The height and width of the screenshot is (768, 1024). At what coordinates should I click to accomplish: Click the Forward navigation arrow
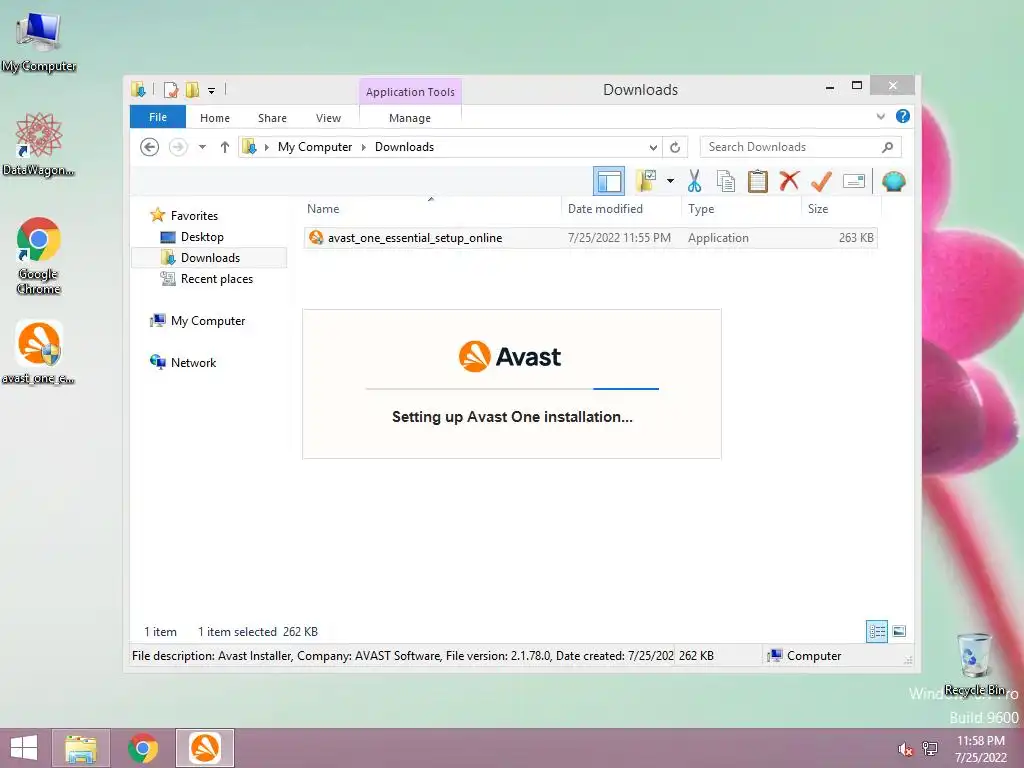(x=178, y=147)
